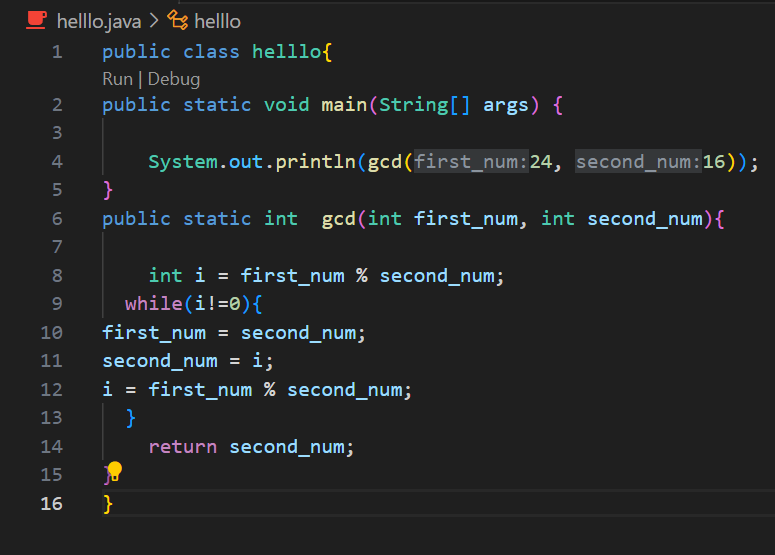Image resolution: width=775 pixels, height=555 pixels.
Task: Click the Run CodeLens above main
Action: pyautogui.click(x=117, y=79)
